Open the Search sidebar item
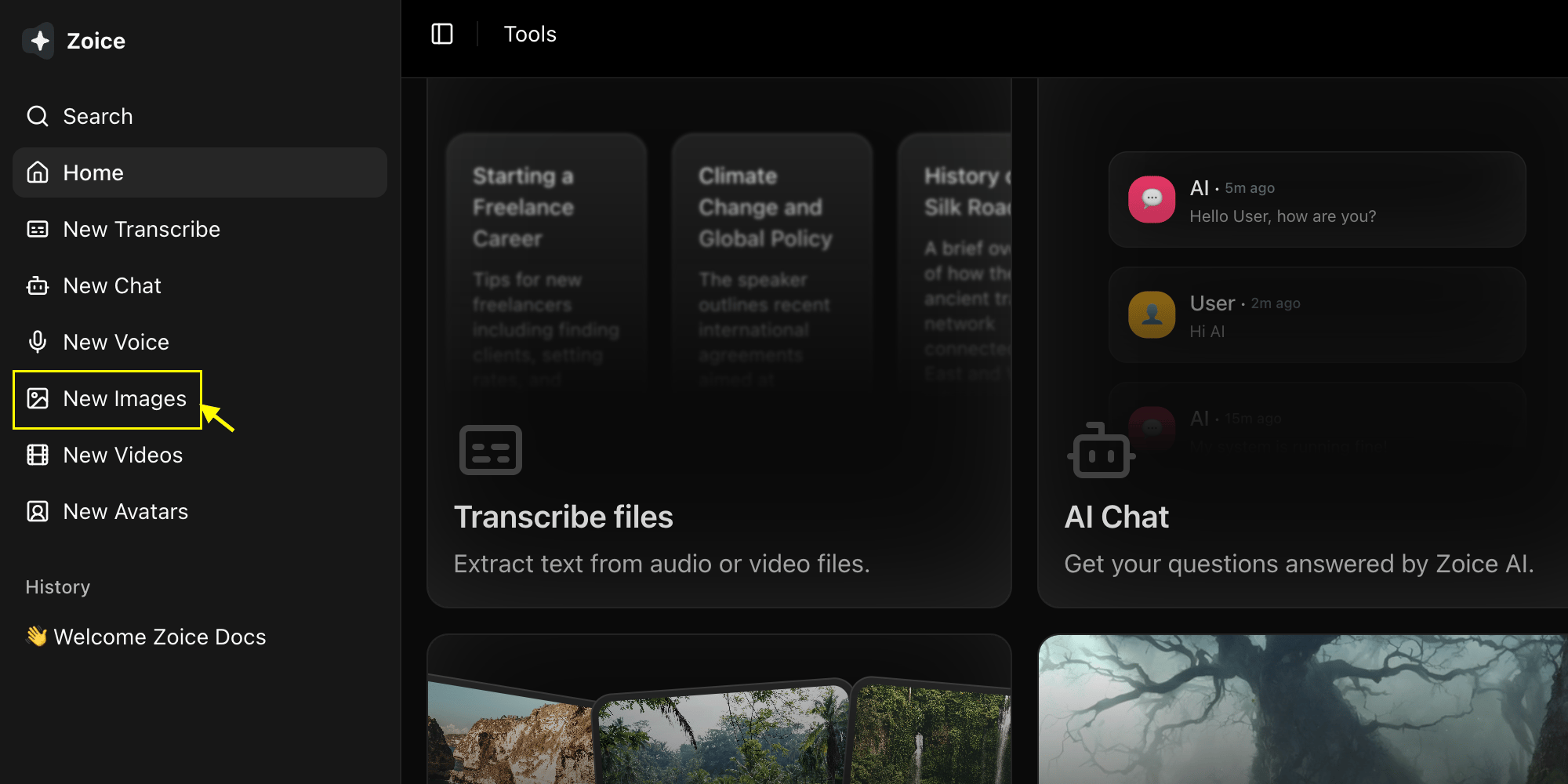 [x=200, y=116]
